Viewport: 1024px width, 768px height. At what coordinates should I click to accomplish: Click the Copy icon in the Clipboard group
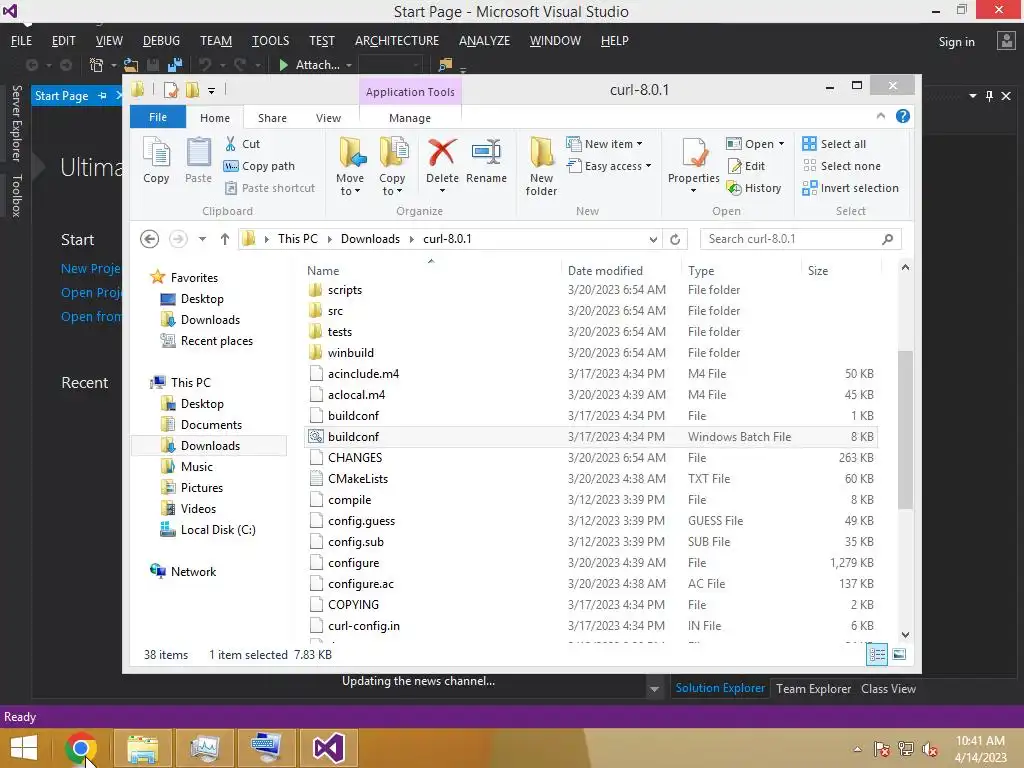click(156, 153)
